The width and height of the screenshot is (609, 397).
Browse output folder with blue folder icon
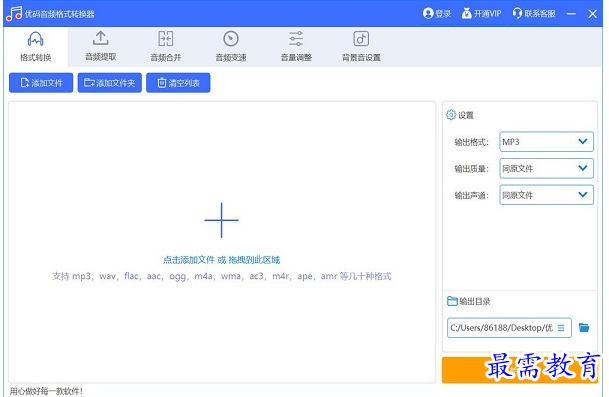584,328
